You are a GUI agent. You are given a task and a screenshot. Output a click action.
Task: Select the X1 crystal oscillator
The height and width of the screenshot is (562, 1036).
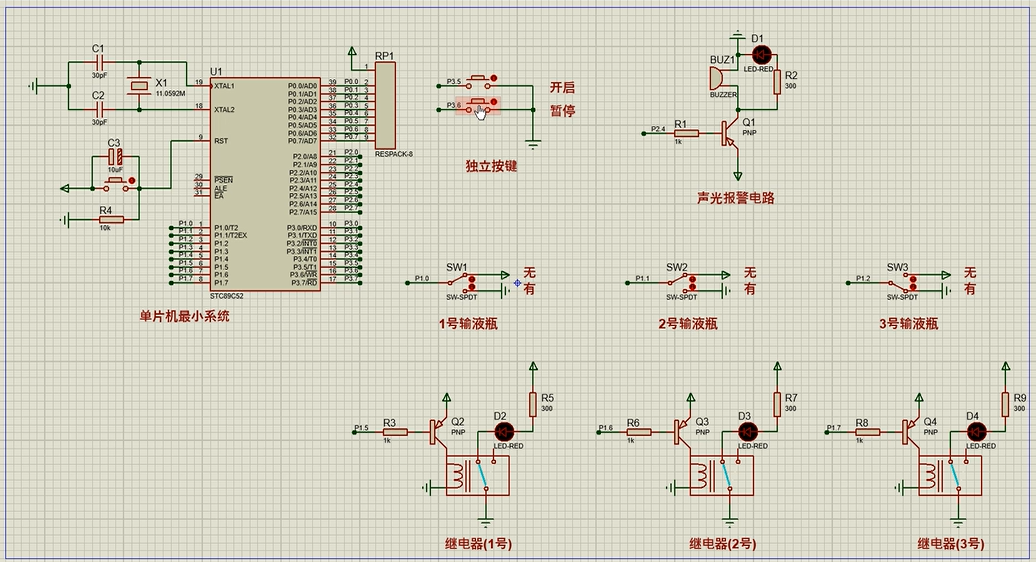pyautogui.click(x=140, y=87)
